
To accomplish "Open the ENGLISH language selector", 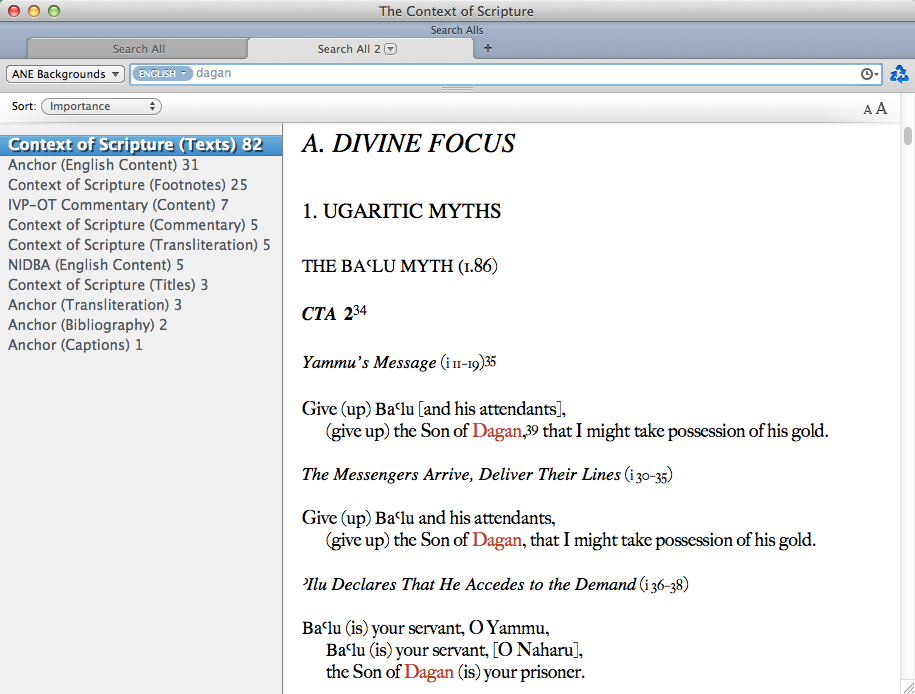I will click(x=162, y=74).
